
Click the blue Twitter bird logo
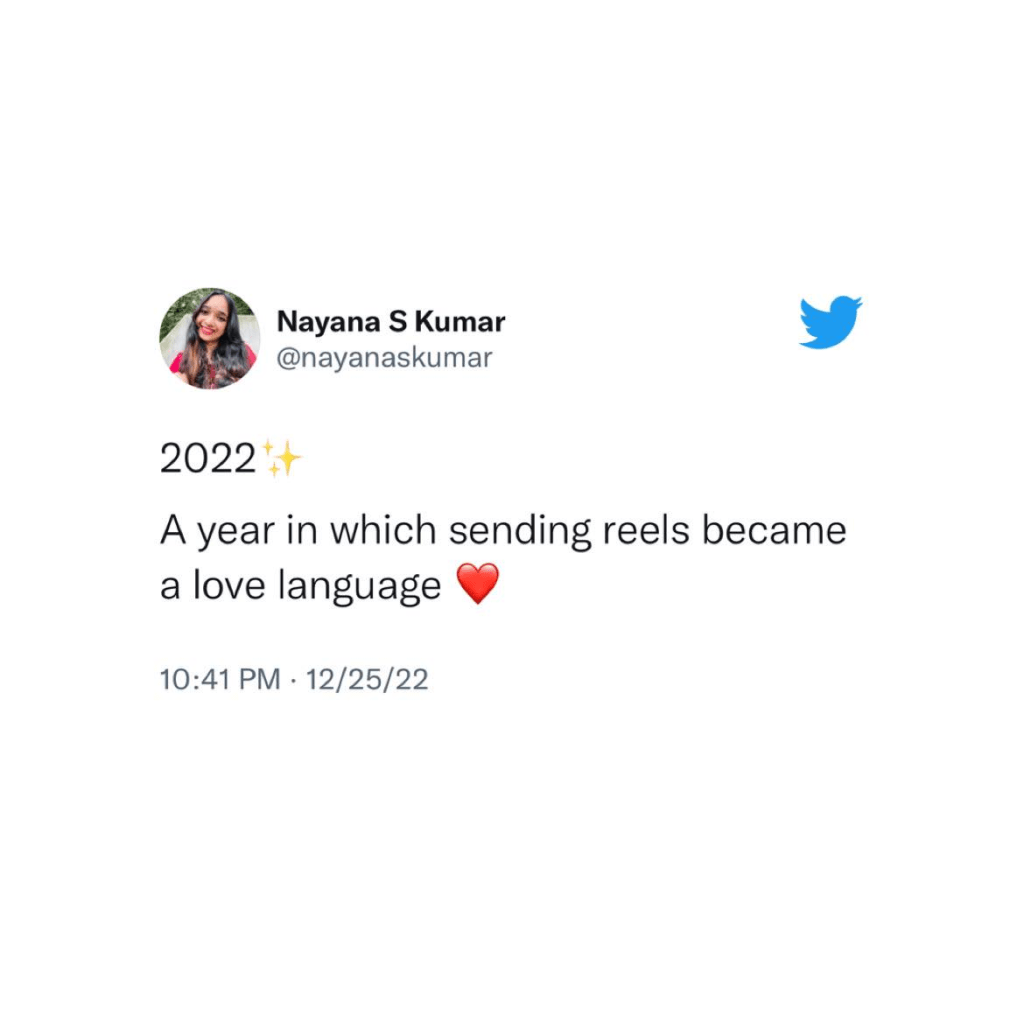click(830, 322)
